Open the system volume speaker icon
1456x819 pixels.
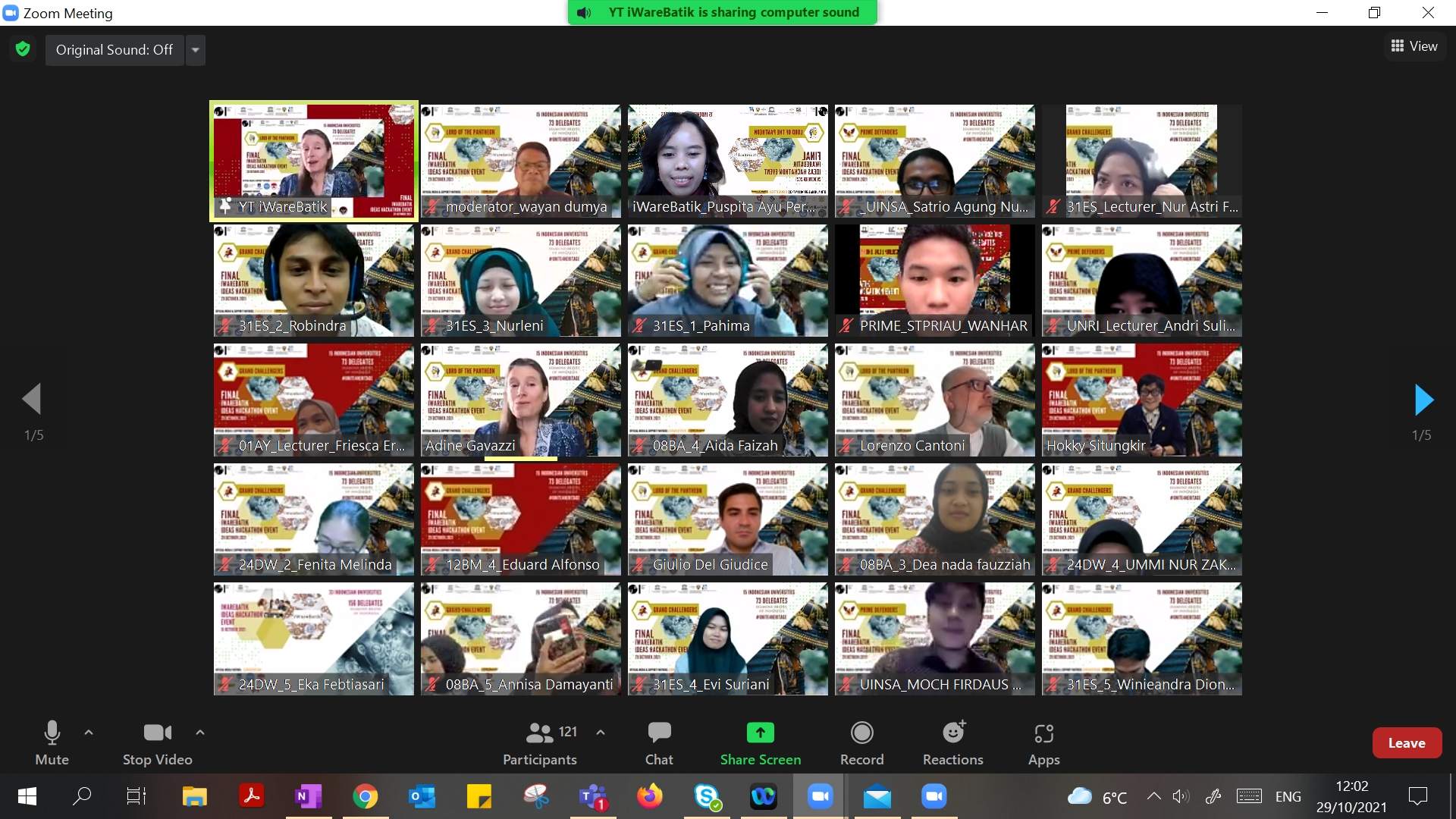coord(1180,796)
